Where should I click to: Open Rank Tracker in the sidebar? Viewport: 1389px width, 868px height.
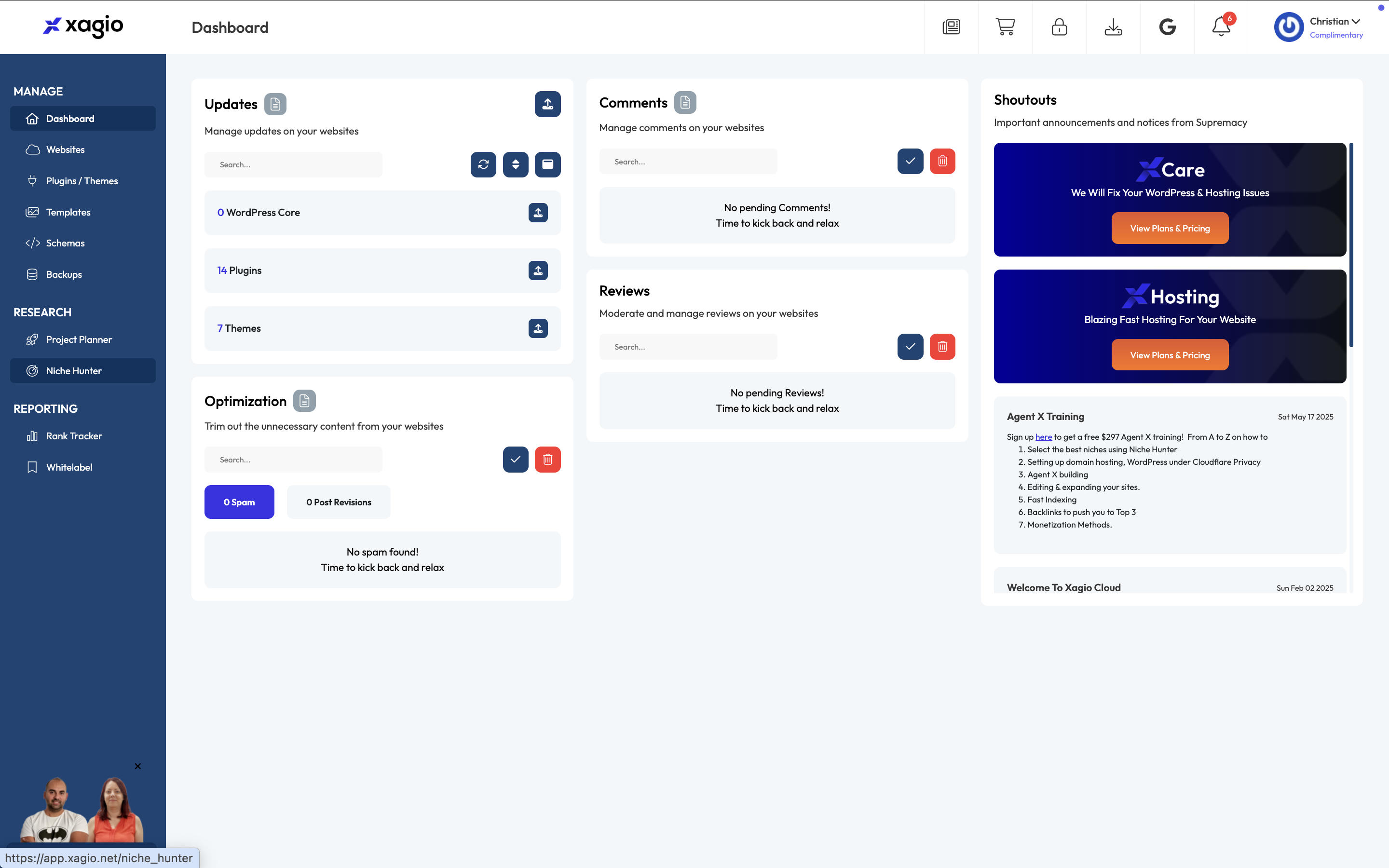click(82, 436)
